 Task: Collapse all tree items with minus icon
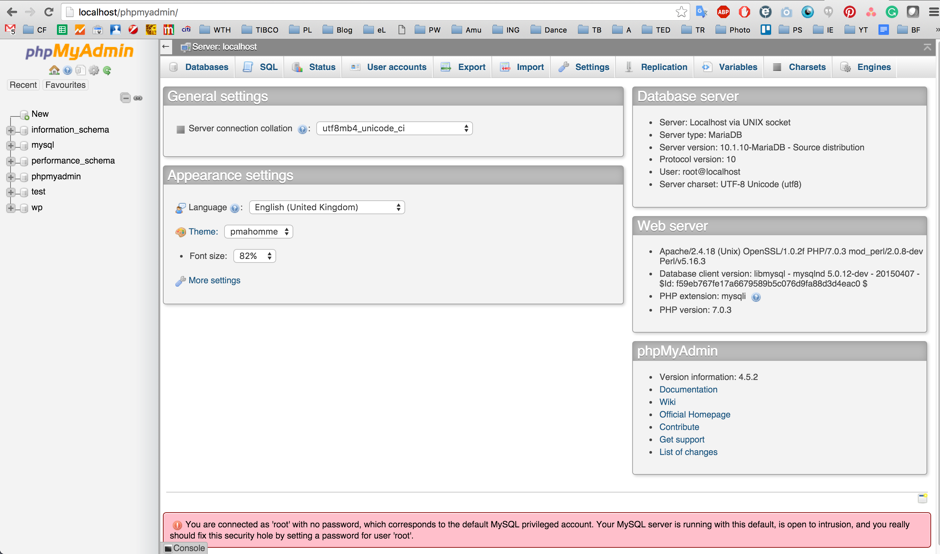[x=125, y=98]
